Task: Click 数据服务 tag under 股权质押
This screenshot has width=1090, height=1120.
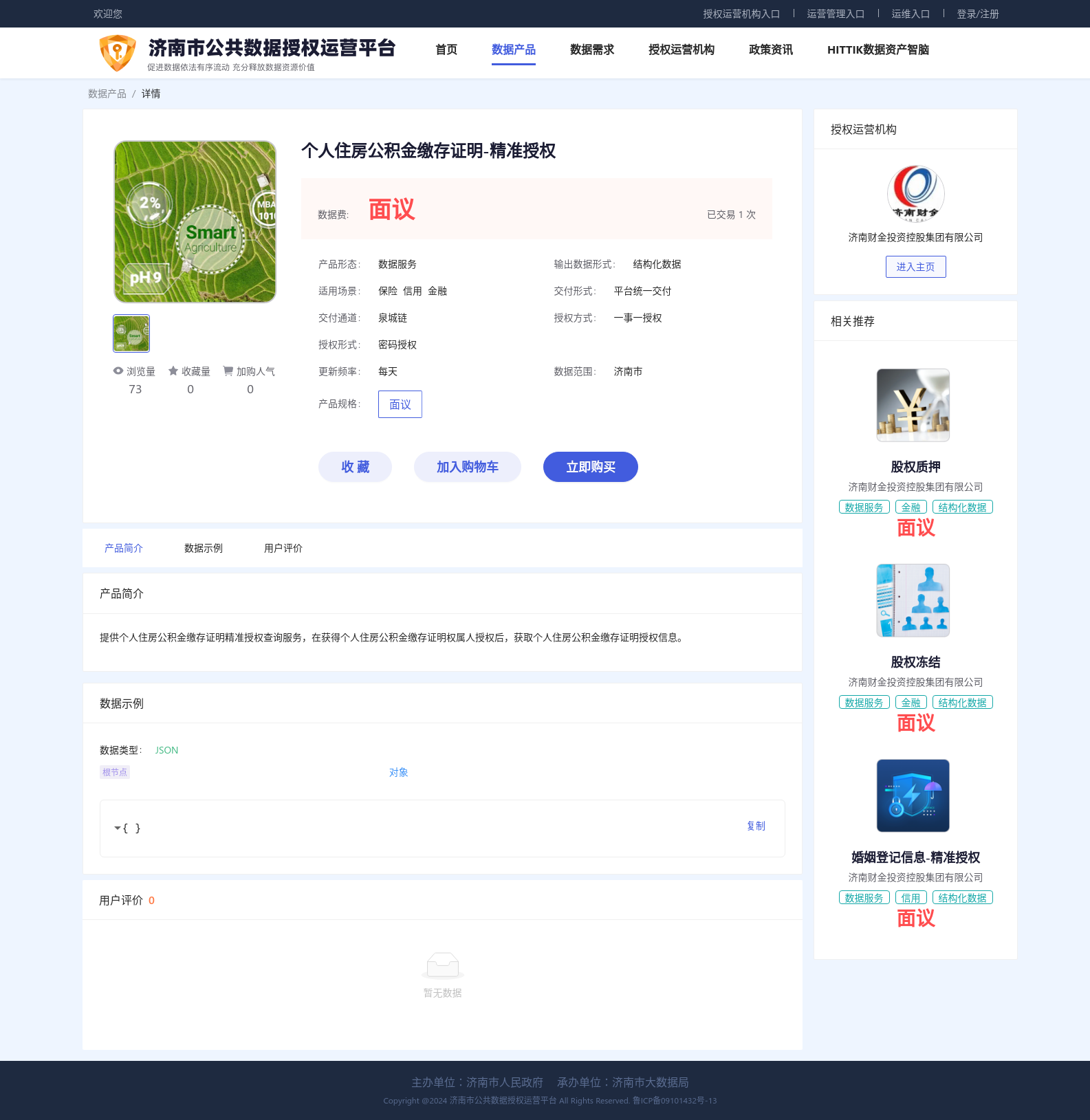Action: point(864,507)
